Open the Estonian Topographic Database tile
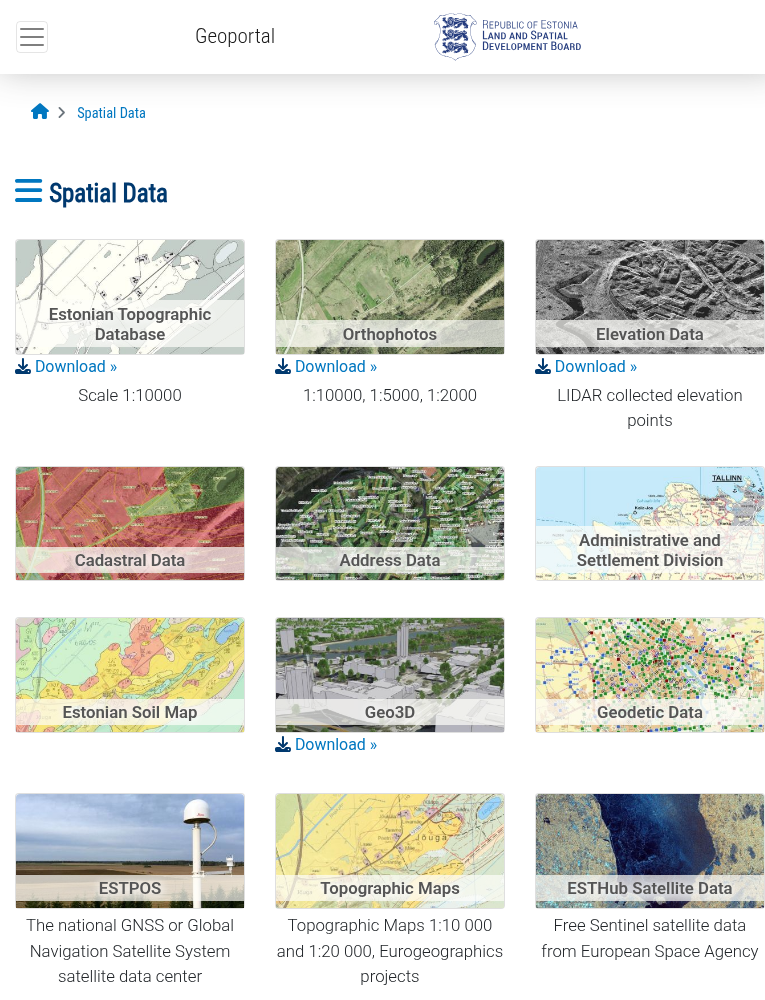 pos(130,296)
